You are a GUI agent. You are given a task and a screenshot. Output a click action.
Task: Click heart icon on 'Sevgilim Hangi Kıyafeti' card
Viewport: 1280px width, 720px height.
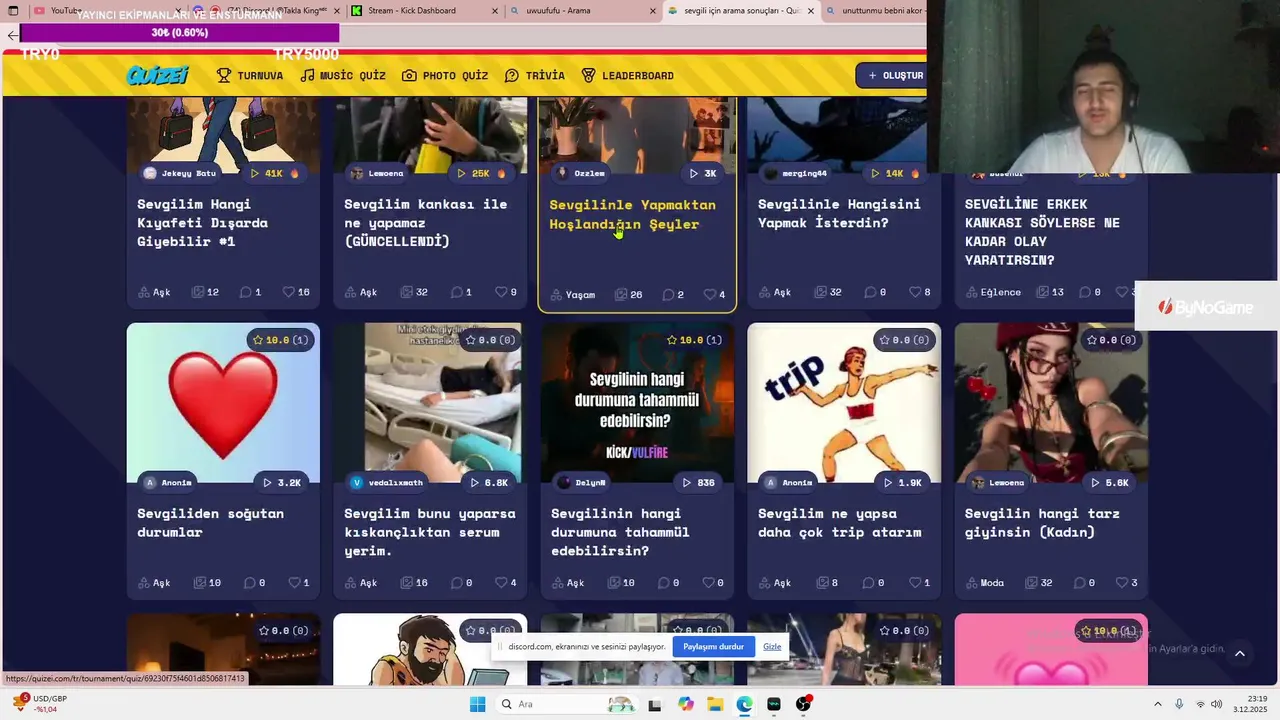[288, 292]
